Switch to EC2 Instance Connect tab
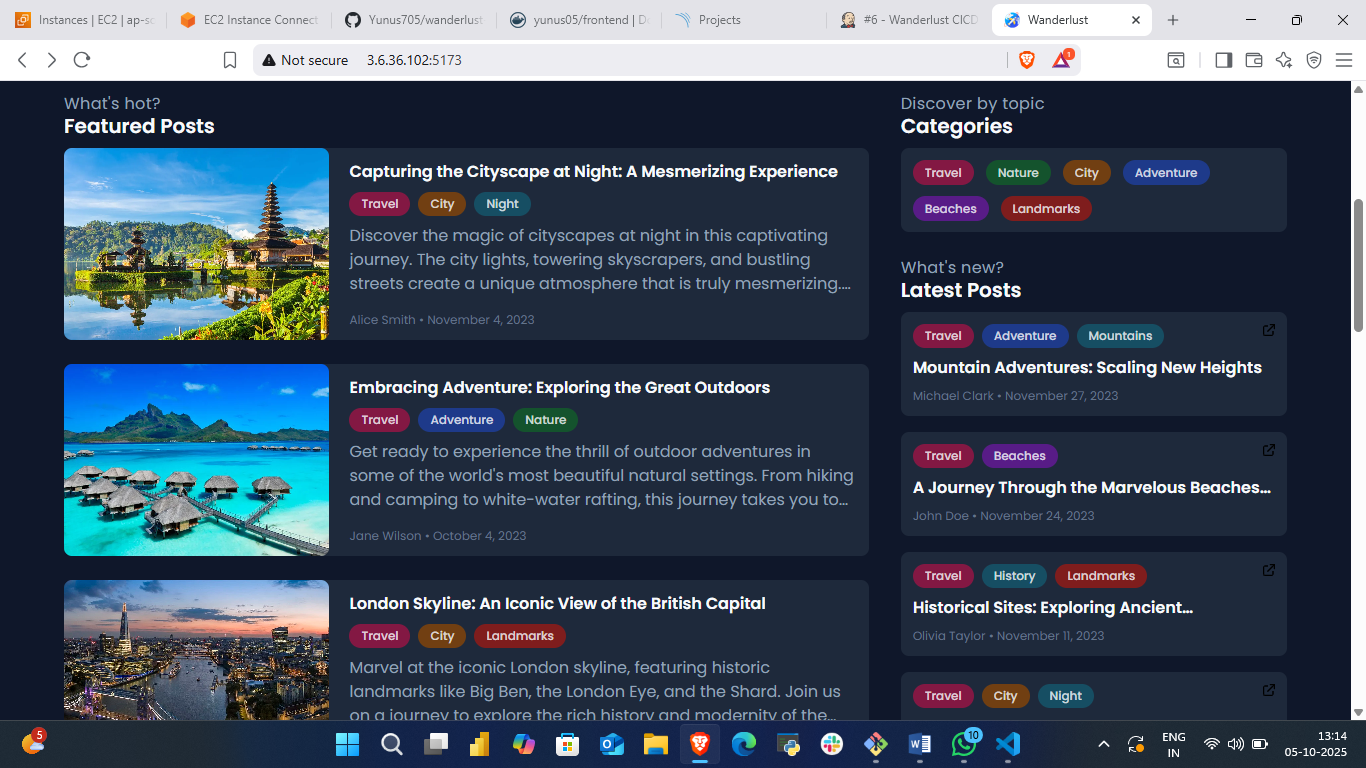Screen dimensions: 1366x768 click(x=250, y=20)
